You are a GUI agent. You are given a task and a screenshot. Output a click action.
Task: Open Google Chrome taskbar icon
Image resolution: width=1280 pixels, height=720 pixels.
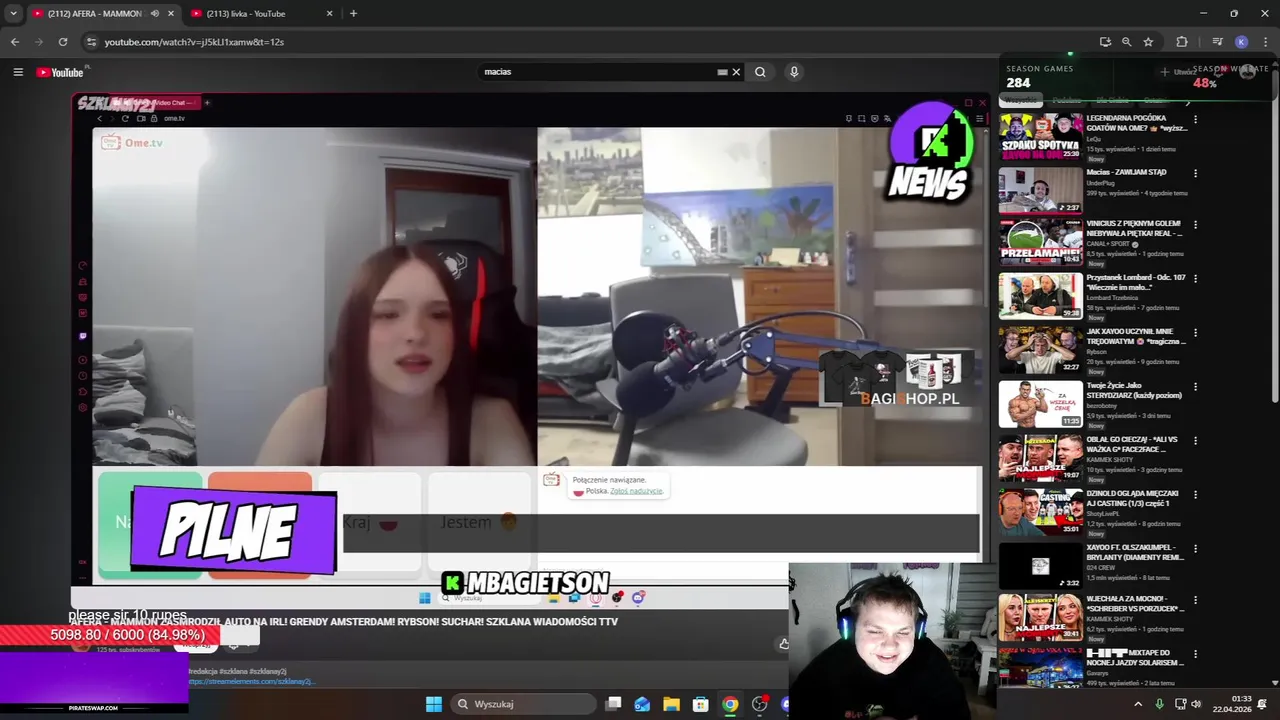click(730, 704)
